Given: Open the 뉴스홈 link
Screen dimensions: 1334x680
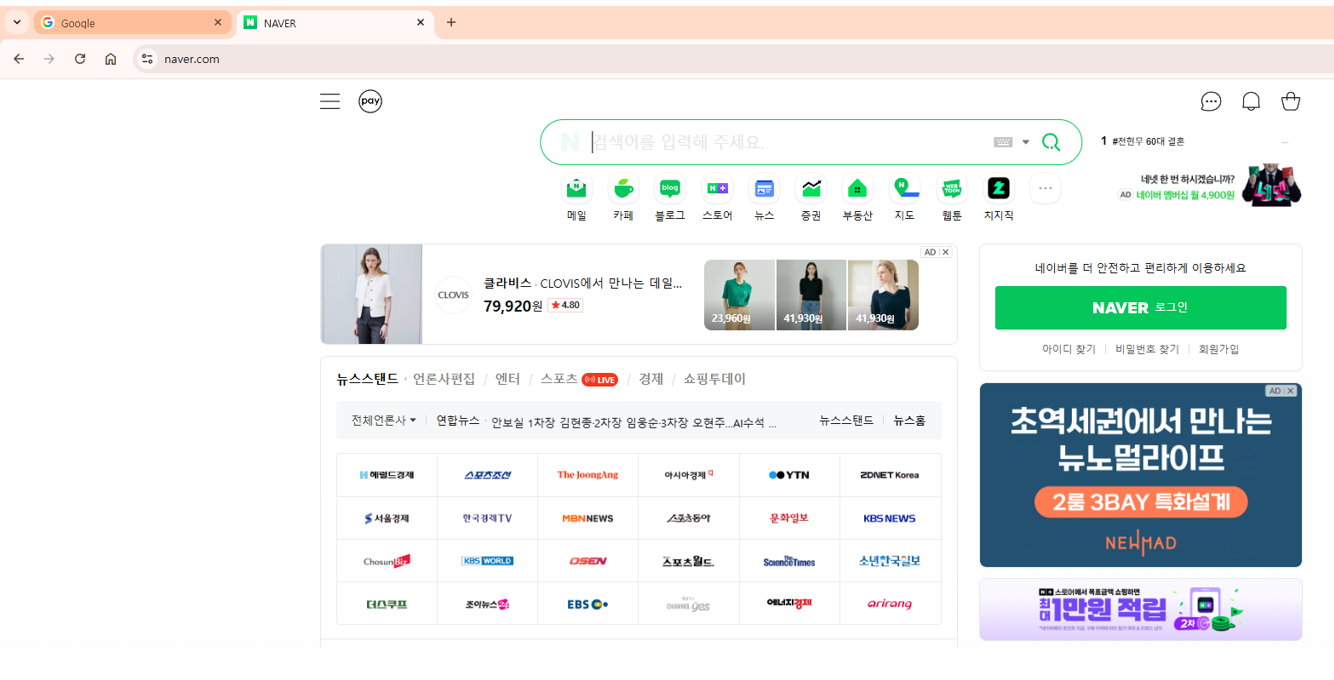Looking at the screenshot, I should coord(909,421).
